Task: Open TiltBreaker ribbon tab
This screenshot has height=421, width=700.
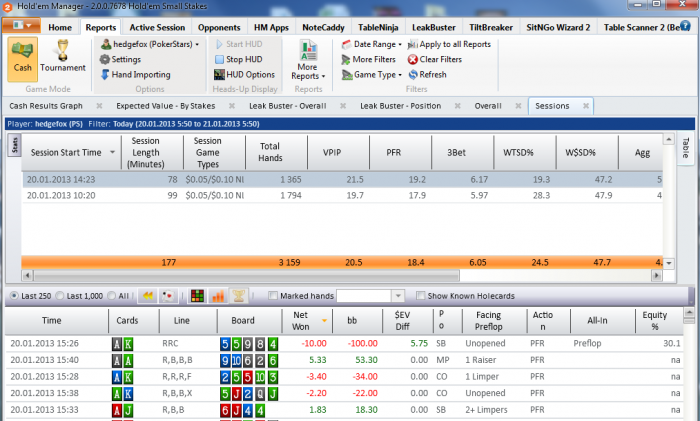Action: (x=491, y=27)
